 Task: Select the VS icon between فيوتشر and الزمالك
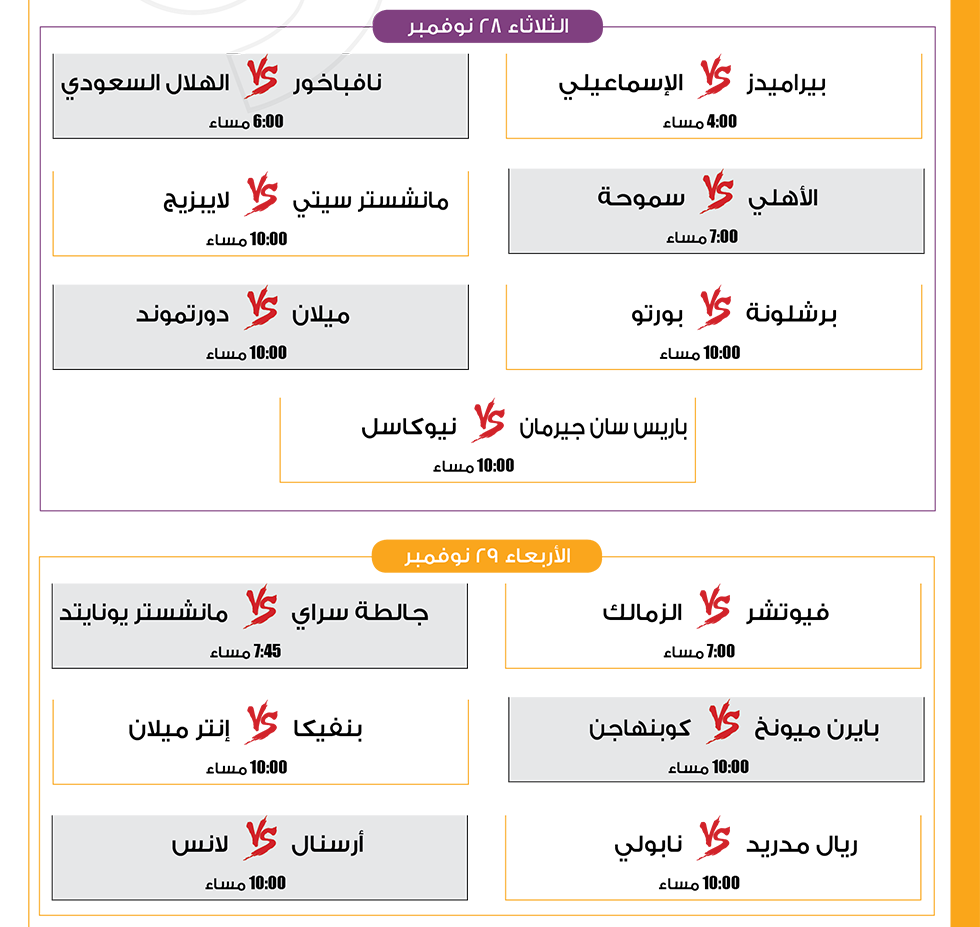[x=714, y=607]
